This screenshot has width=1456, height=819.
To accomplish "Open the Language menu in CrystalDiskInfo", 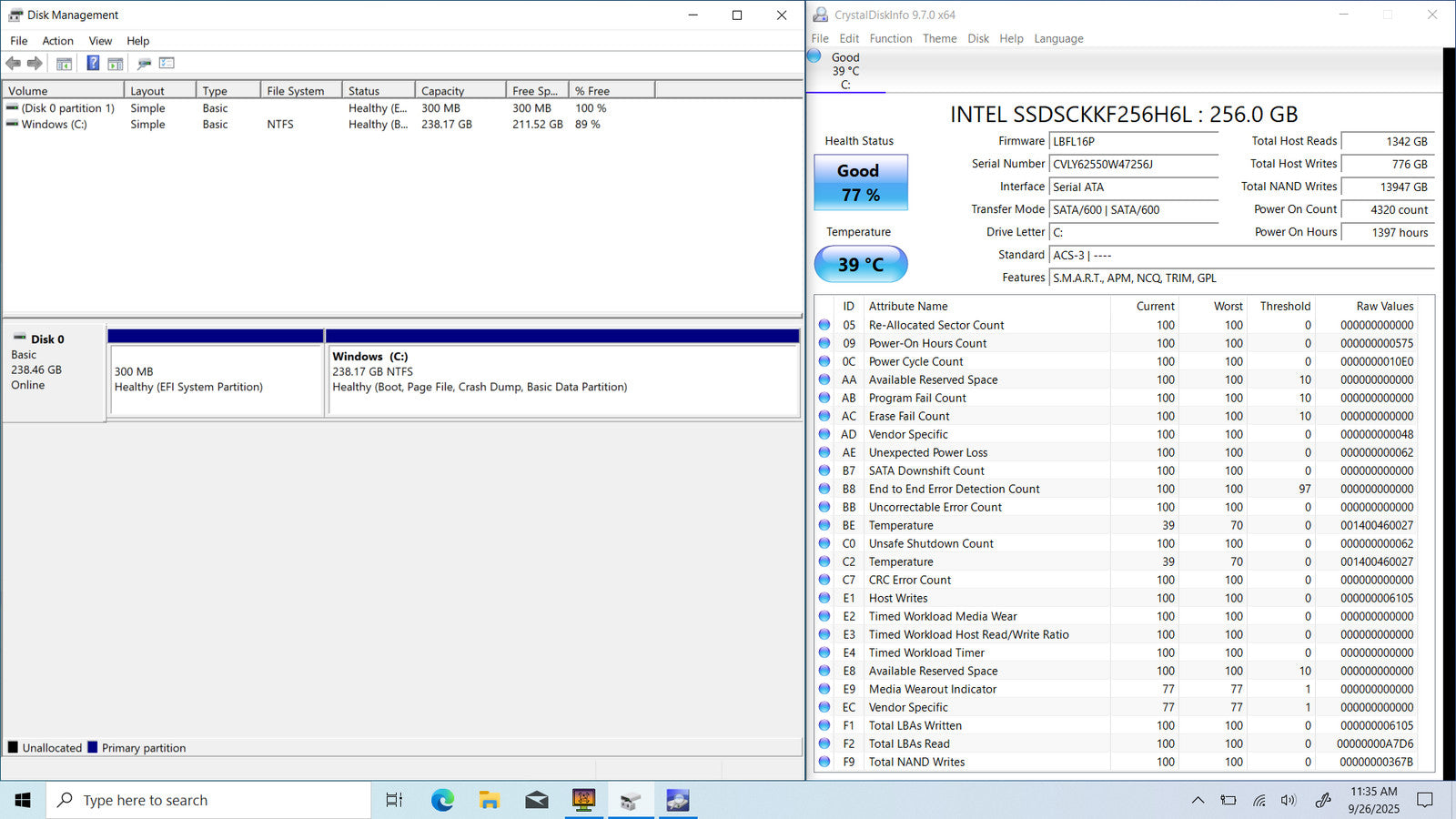I will pyautogui.click(x=1058, y=39).
